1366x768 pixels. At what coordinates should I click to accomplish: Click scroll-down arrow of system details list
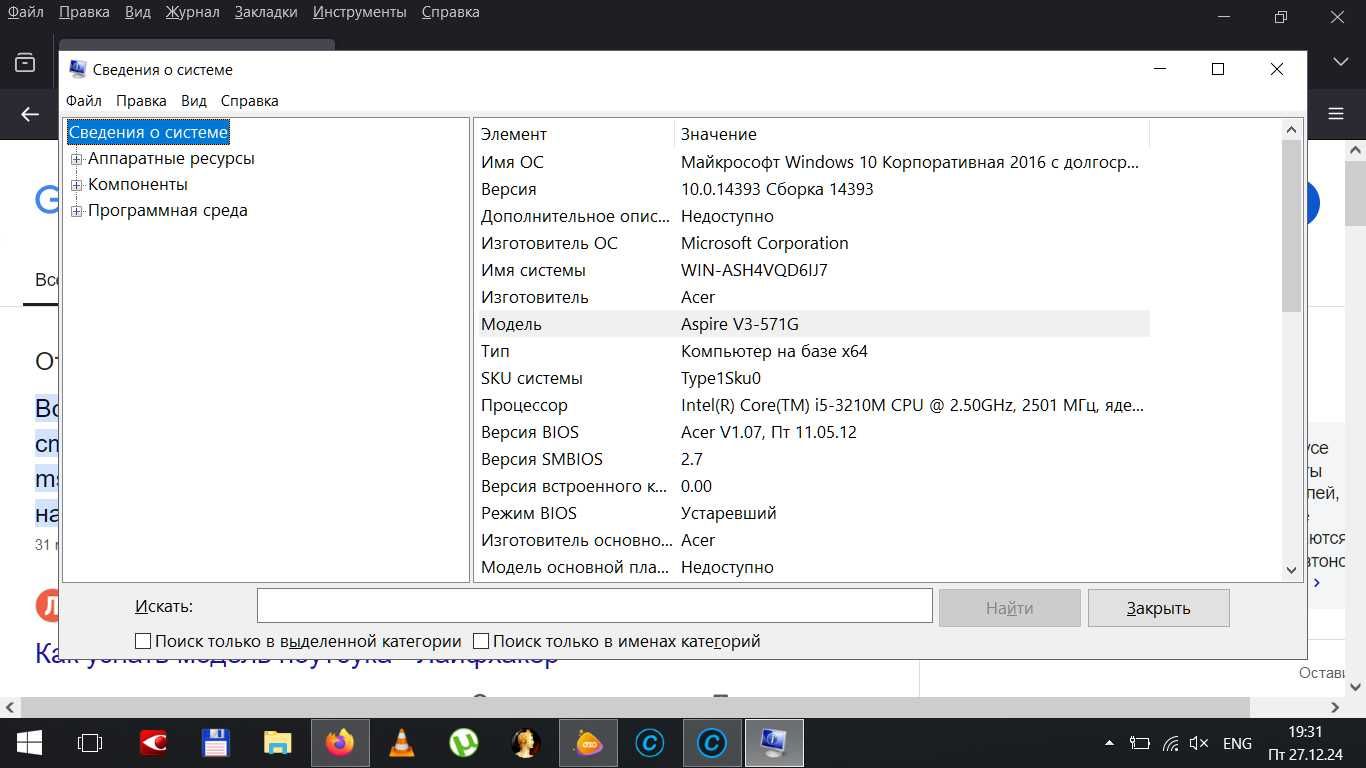pos(1291,570)
